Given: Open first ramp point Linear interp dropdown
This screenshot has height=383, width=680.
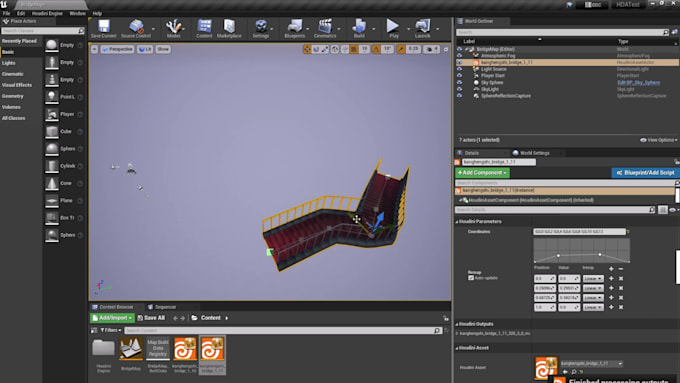Looking at the screenshot, I should tap(593, 278).
